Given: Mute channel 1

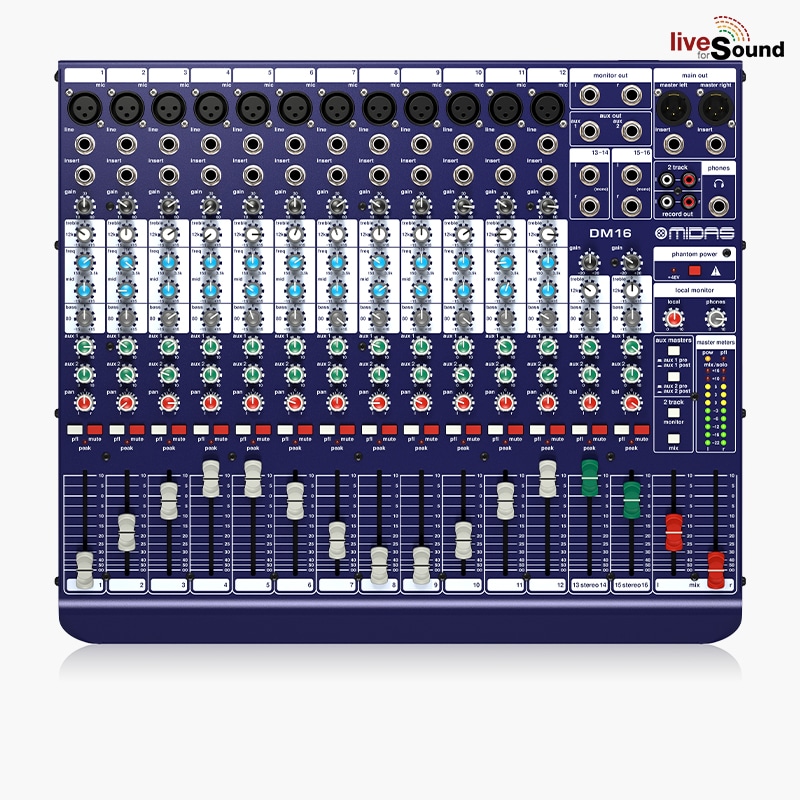Looking at the screenshot, I should pos(95,430).
